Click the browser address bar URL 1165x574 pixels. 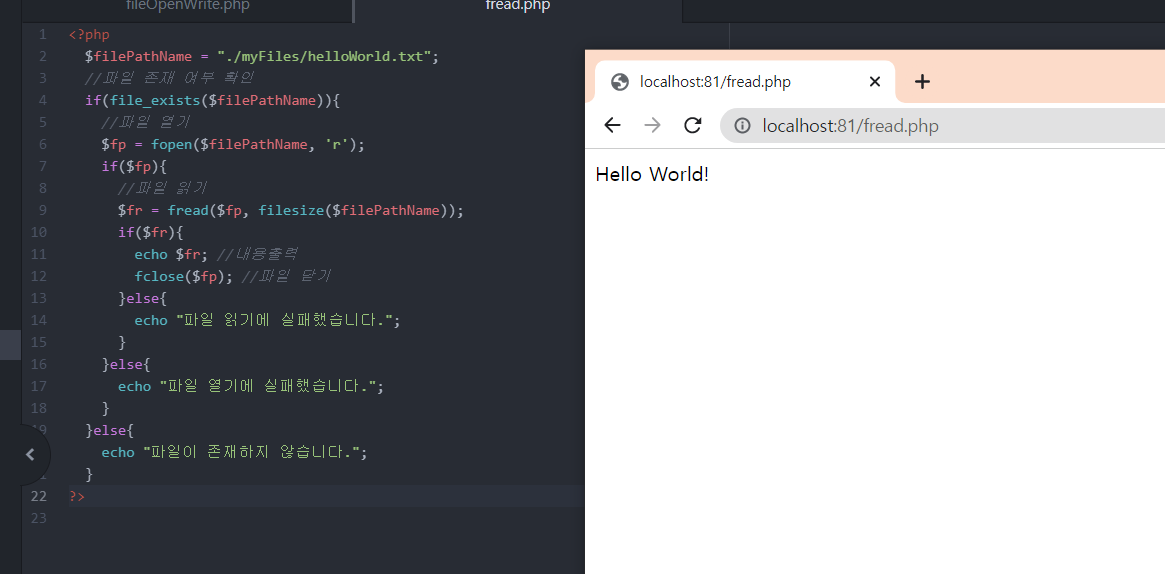point(851,125)
